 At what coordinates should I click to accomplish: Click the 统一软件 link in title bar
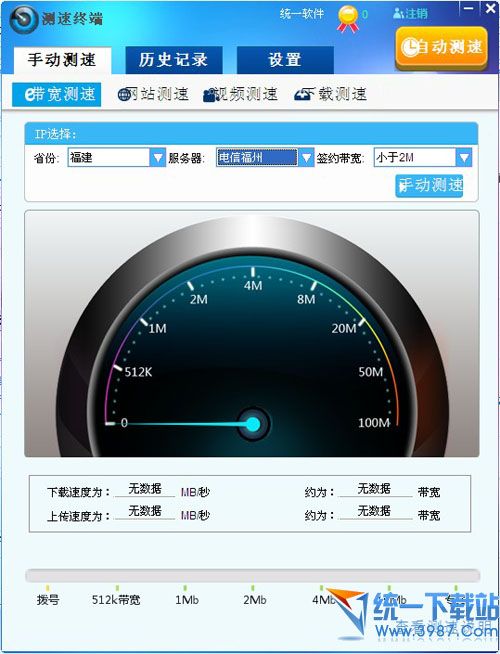coord(302,14)
